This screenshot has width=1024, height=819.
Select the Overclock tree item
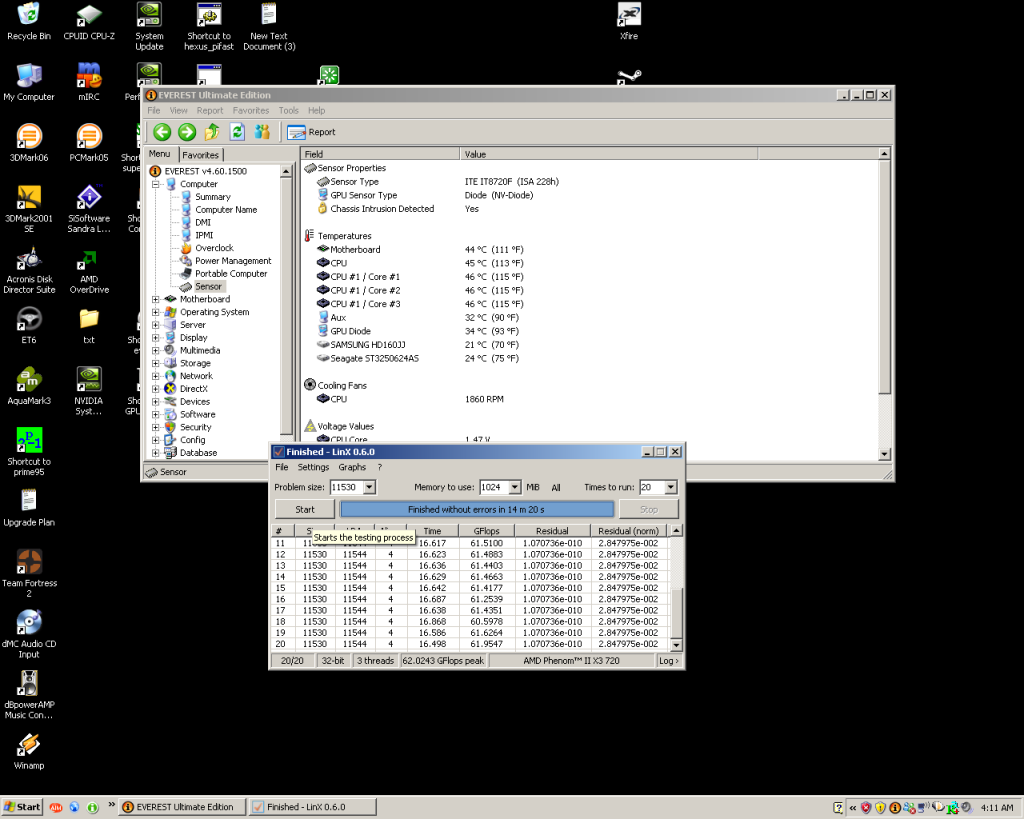tap(214, 248)
